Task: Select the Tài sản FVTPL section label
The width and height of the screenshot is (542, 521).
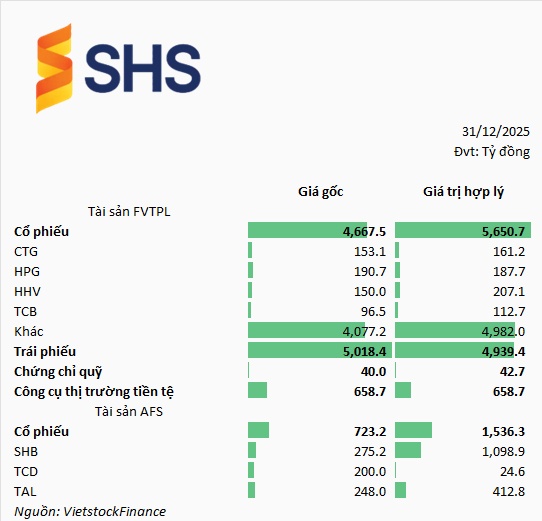Action: (129, 212)
